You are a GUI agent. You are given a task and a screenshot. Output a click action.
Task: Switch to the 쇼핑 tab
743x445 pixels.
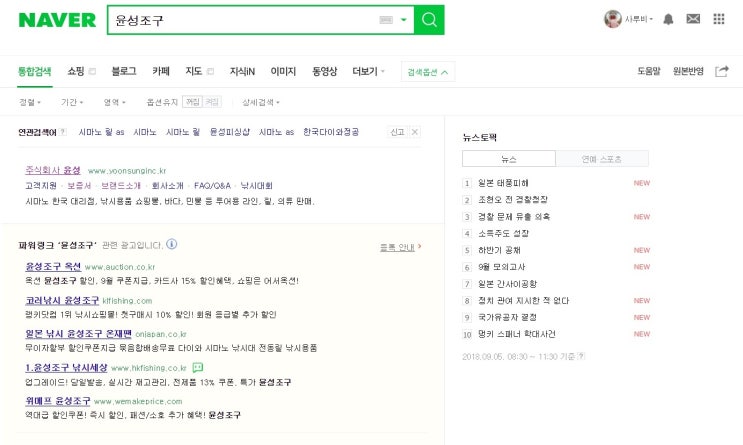click(76, 72)
